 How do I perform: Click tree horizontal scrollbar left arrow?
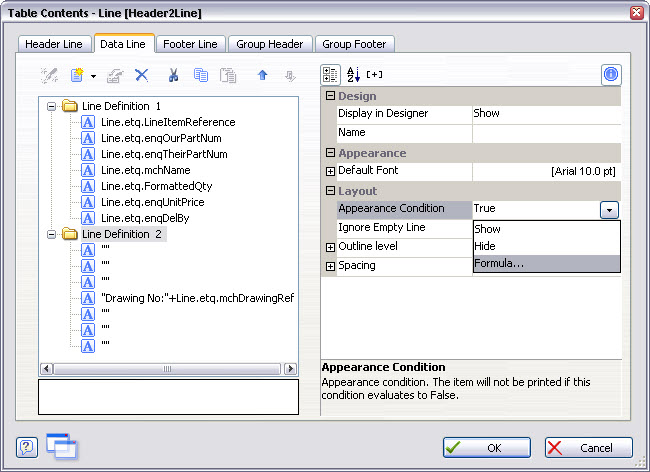tap(46, 368)
